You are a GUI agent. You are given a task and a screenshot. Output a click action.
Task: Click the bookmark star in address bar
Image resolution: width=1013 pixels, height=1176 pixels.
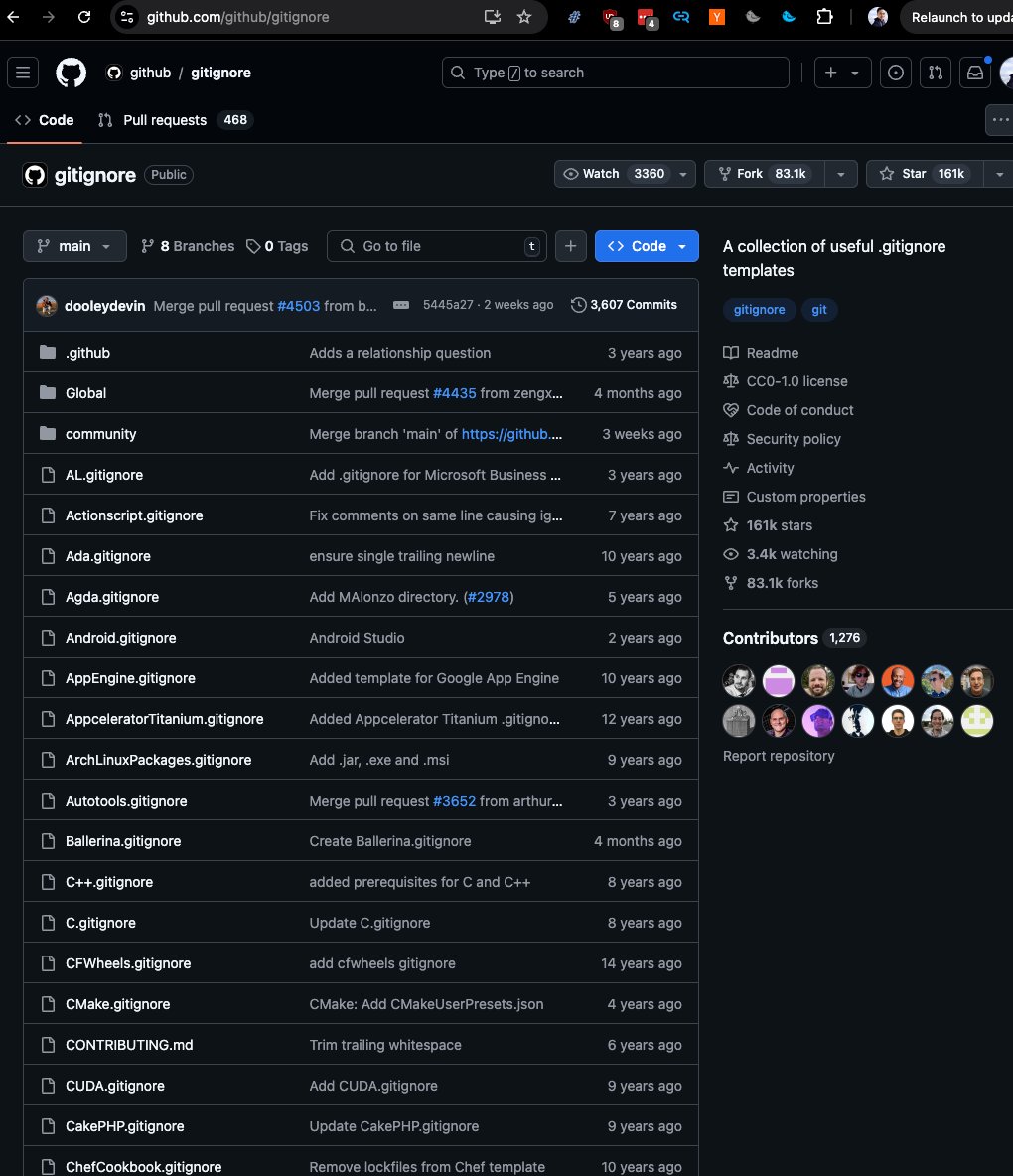(524, 17)
